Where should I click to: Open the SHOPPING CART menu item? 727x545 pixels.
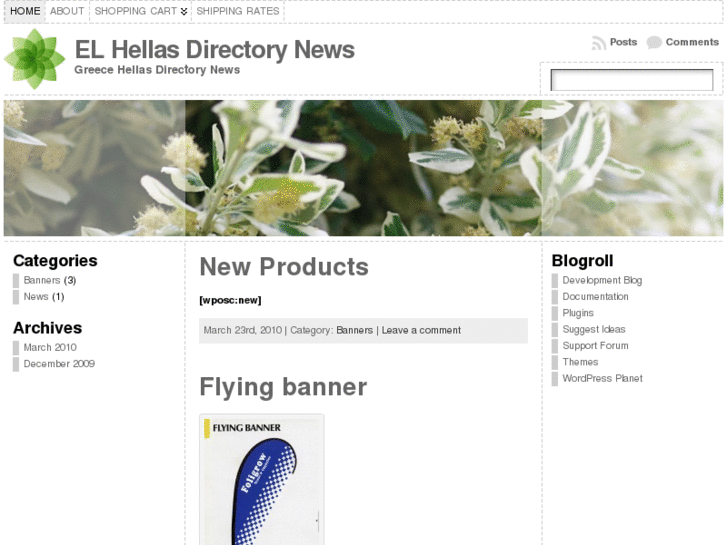click(136, 11)
